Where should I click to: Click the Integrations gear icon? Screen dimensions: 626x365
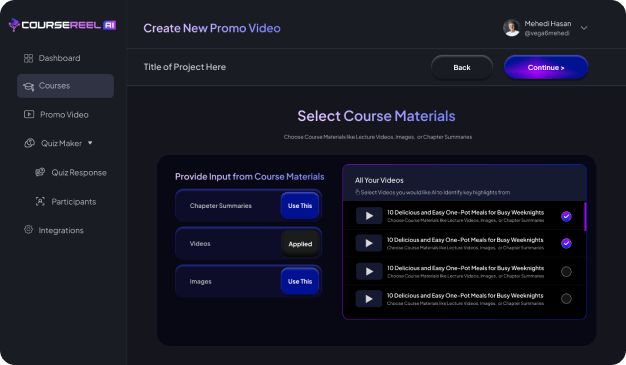(28, 230)
